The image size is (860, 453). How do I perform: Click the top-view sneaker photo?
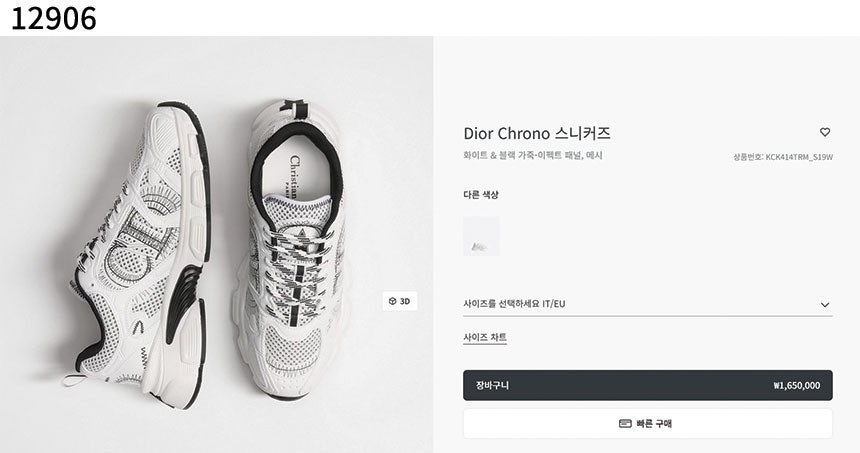click(x=292, y=250)
